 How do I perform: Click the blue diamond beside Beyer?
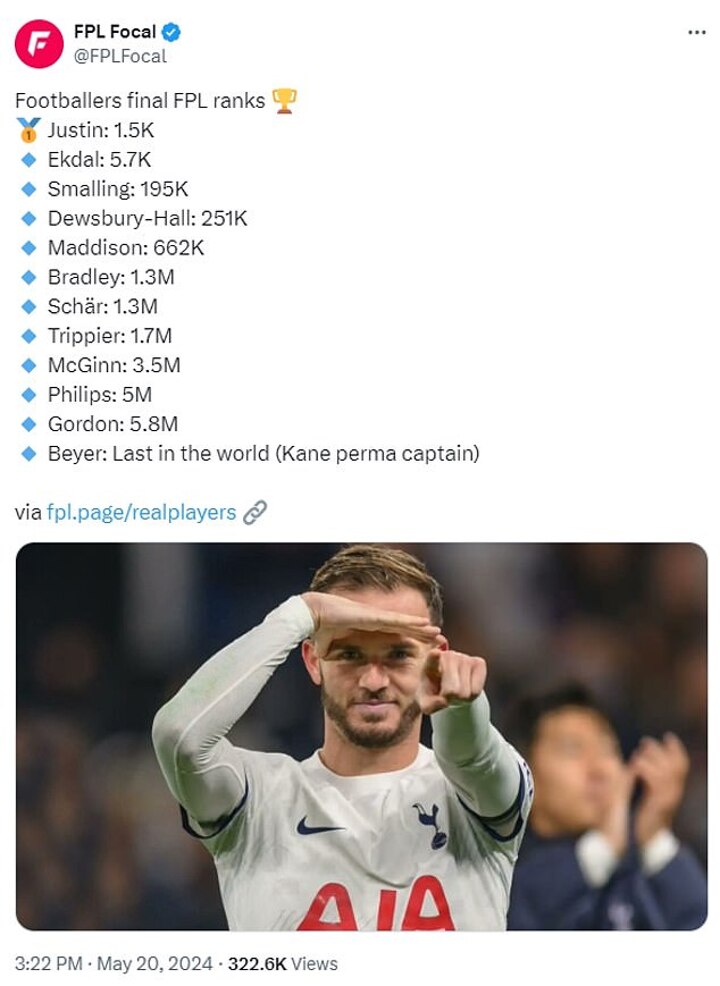click(29, 453)
